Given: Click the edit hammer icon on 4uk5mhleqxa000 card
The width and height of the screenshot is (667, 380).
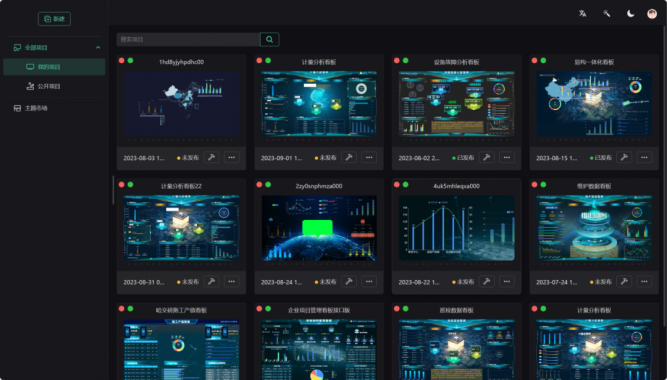Looking at the screenshot, I should [487, 281].
